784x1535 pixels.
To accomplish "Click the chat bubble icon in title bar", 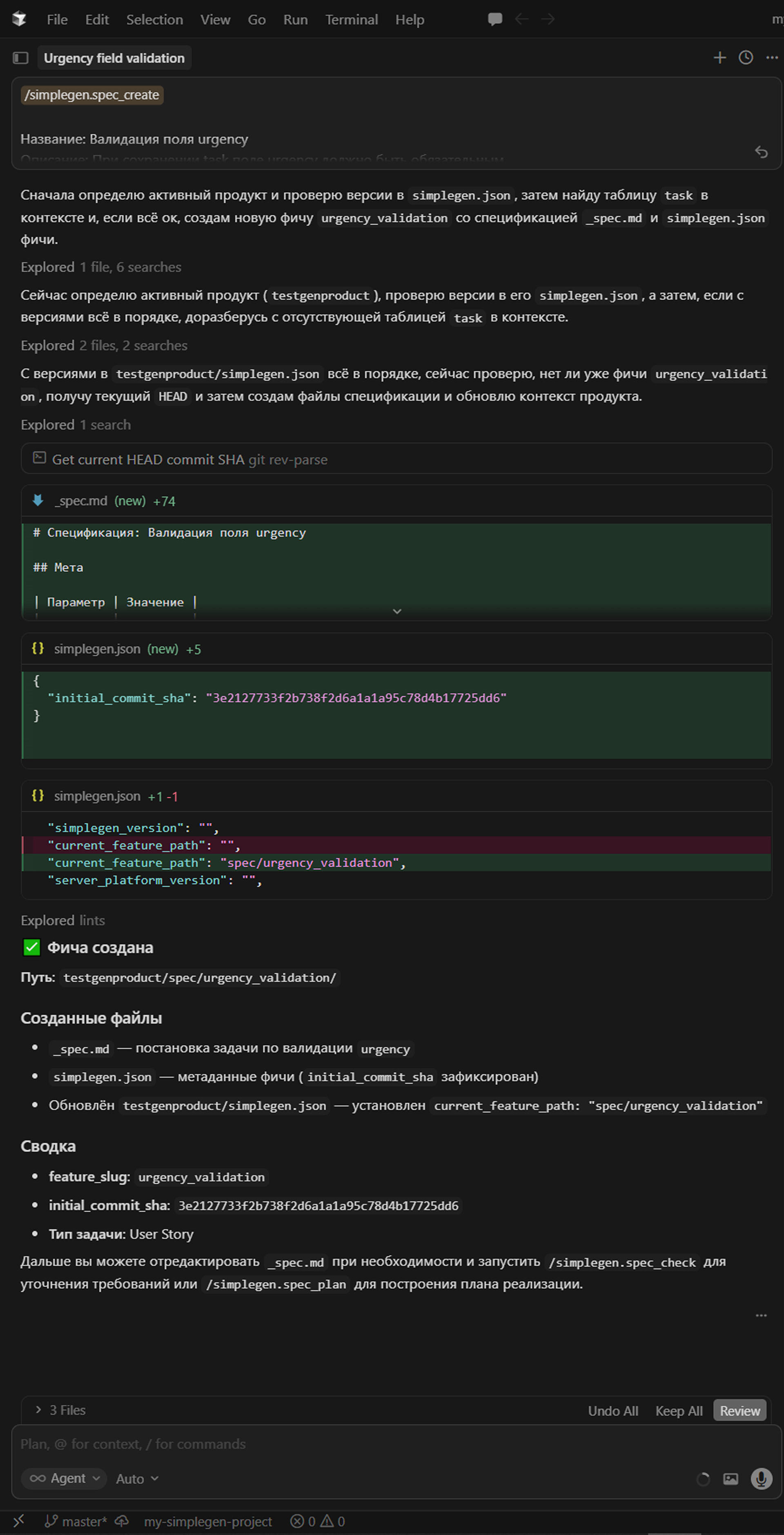I will pyautogui.click(x=494, y=19).
